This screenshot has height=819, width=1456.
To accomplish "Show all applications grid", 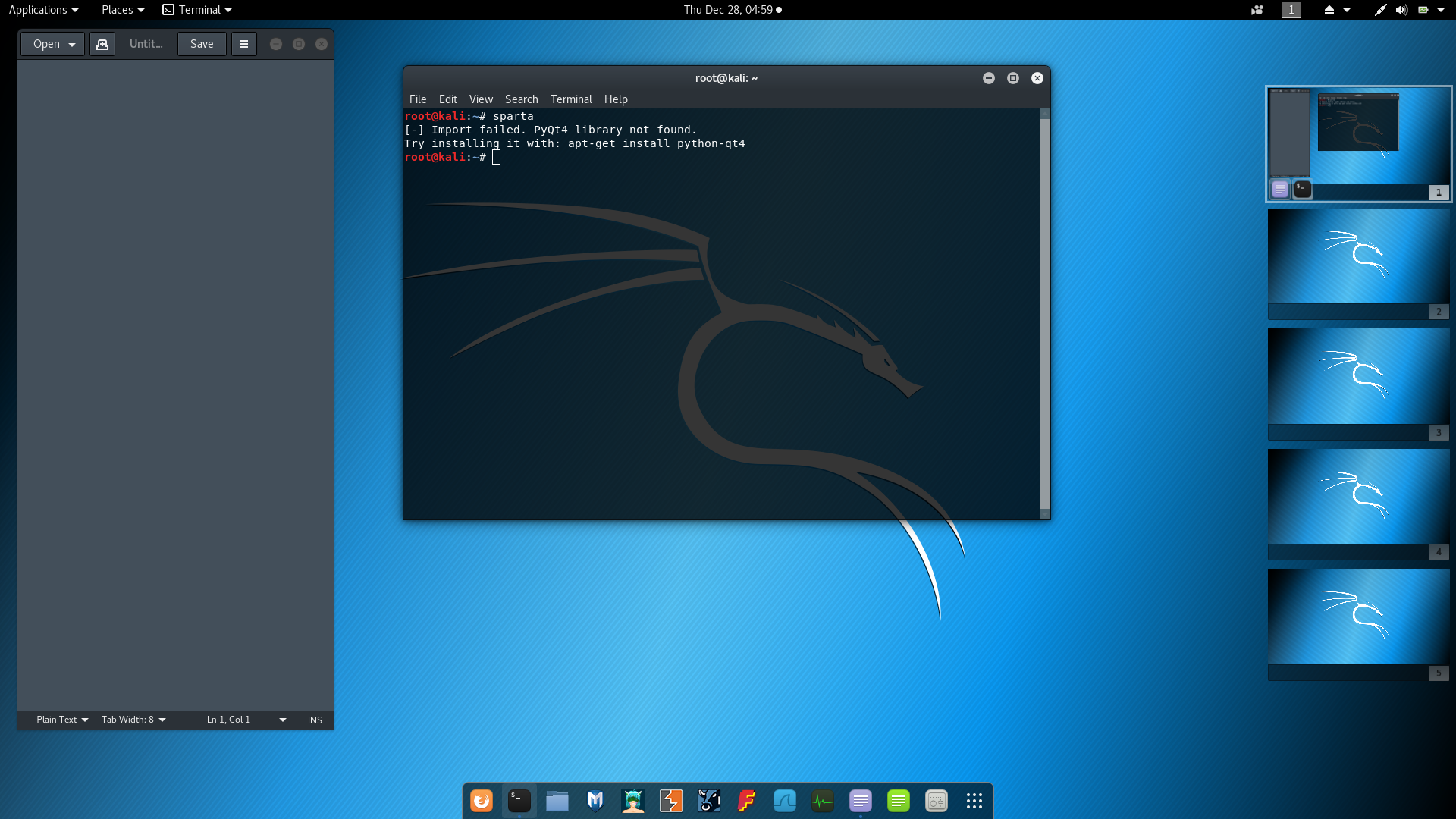I will pos(974,801).
